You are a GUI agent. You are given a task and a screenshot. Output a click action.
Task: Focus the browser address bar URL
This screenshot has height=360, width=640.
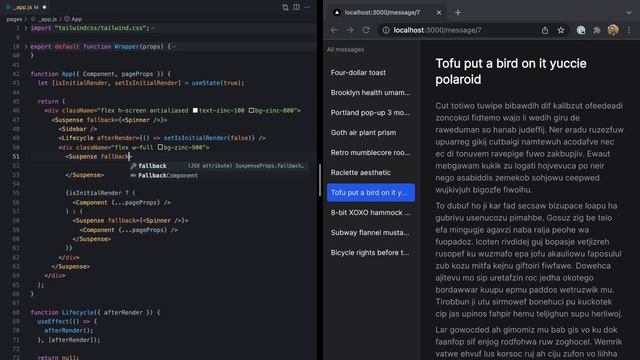point(438,30)
